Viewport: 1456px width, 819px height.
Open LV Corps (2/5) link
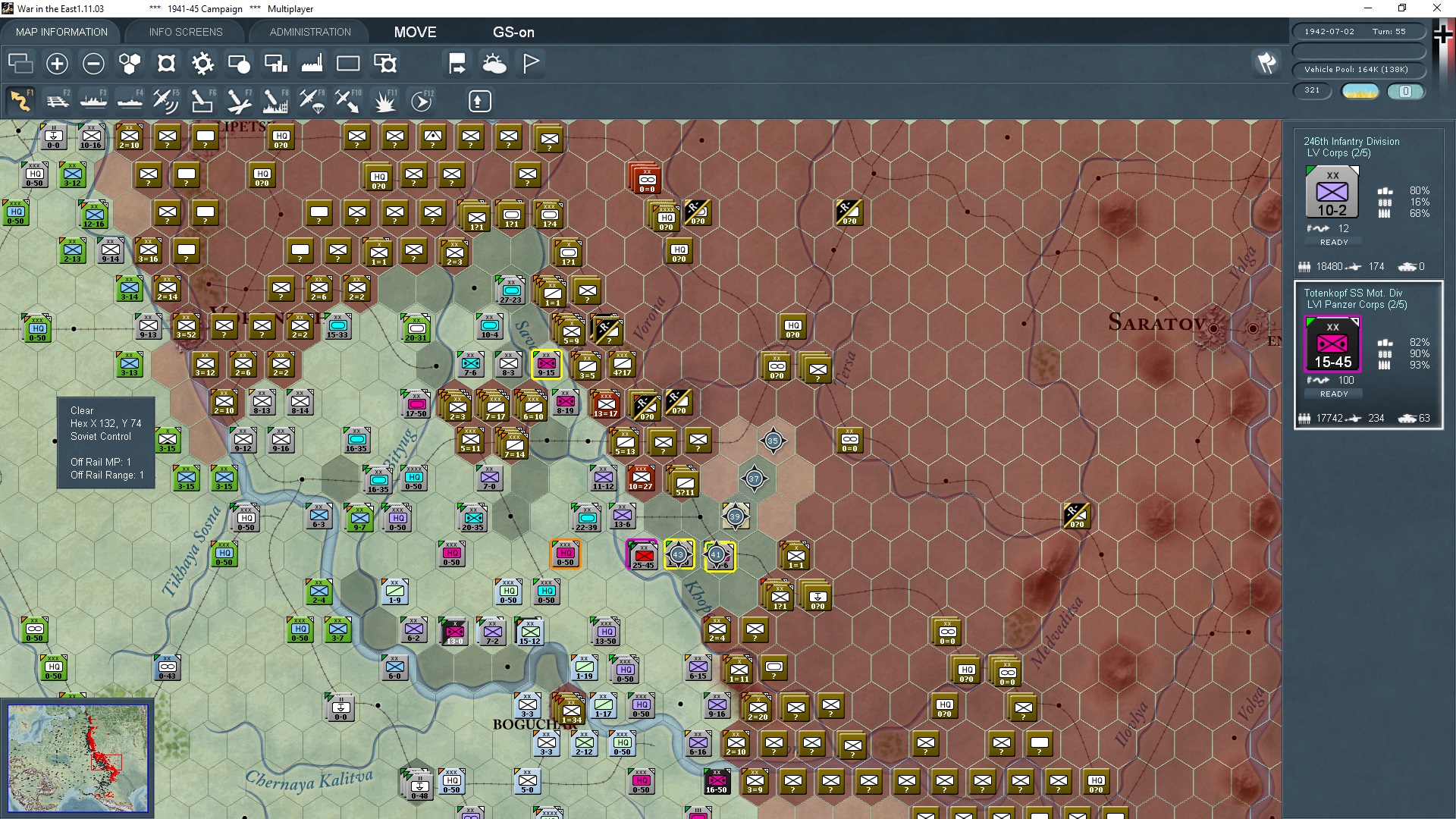point(1338,153)
